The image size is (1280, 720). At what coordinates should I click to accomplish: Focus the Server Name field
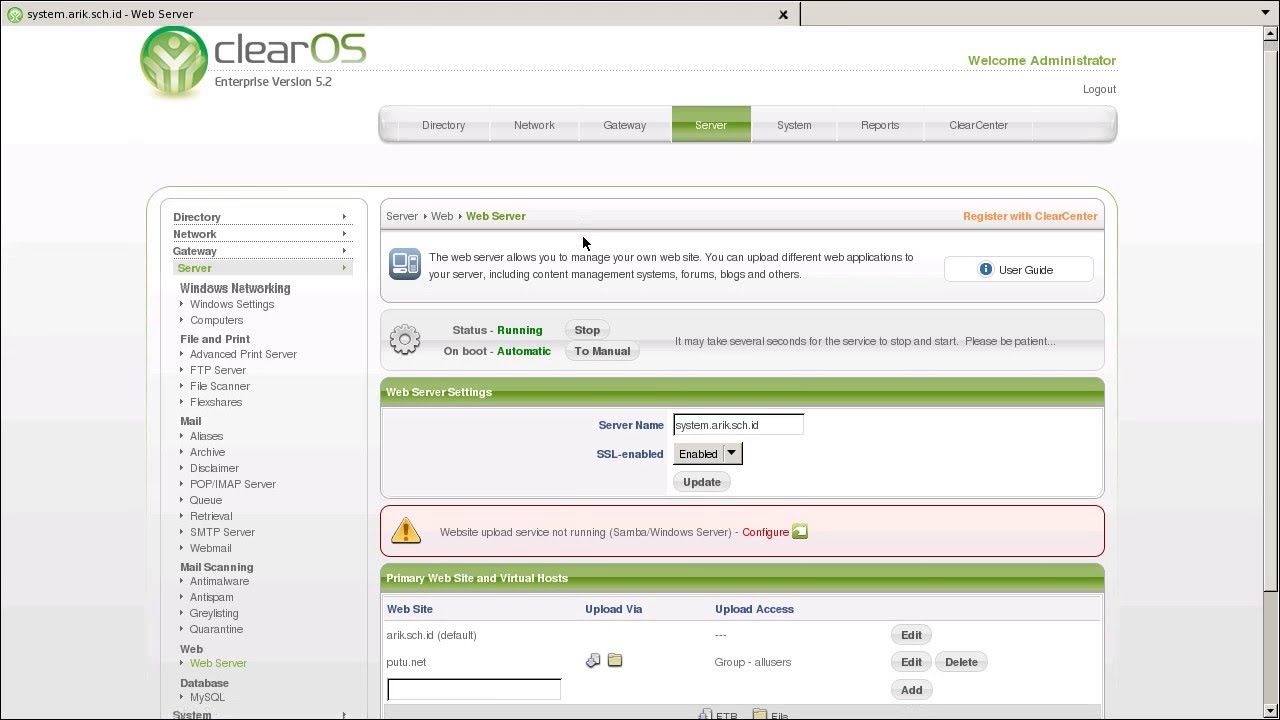pyautogui.click(x=738, y=425)
